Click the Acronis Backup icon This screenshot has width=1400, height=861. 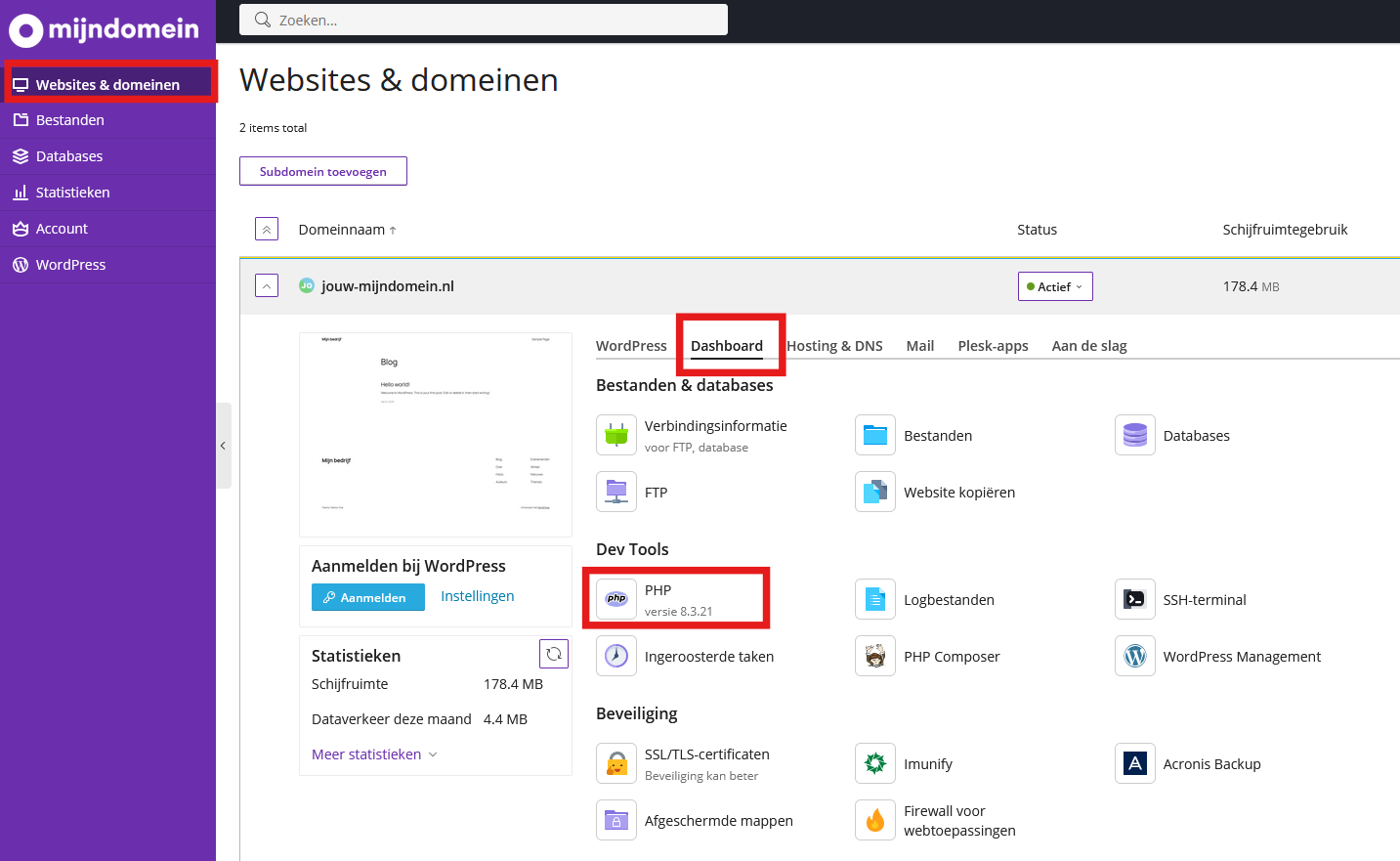pos(1134,763)
